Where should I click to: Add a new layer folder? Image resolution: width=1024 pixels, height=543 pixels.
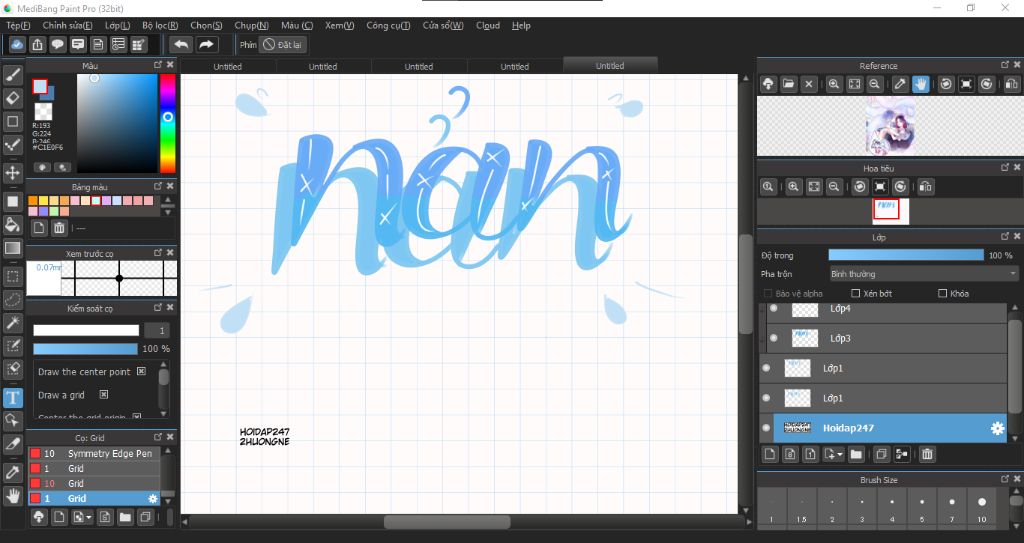(856, 454)
